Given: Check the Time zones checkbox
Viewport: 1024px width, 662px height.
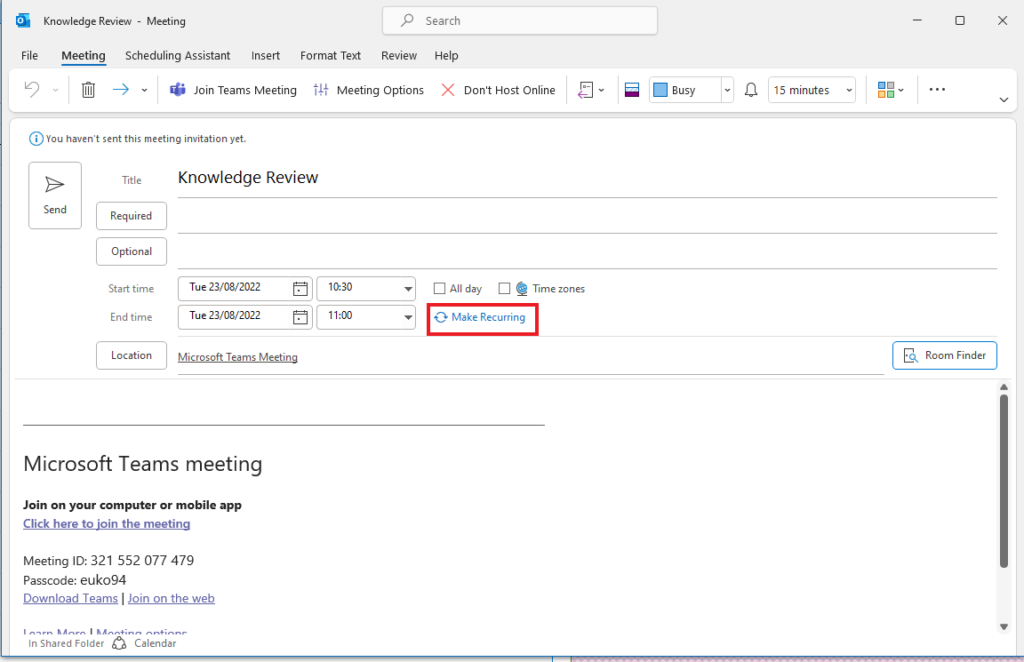Looking at the screenshot, I should pyautogui.click(x=504, y=289).
